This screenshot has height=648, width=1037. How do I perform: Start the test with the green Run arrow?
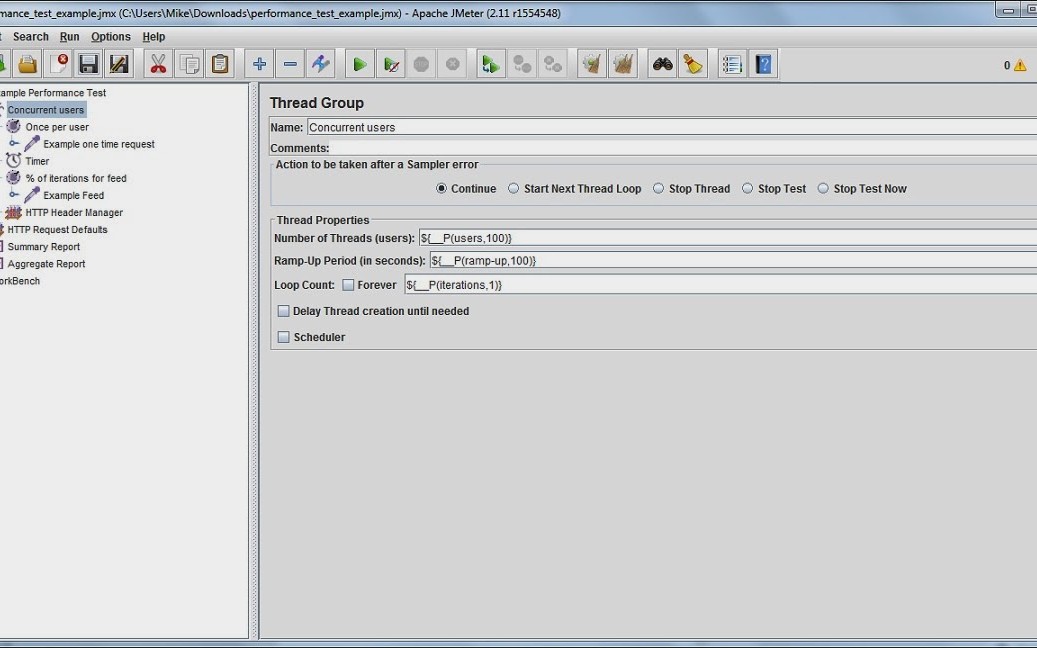pyautogui.click(x=359, y=63)
